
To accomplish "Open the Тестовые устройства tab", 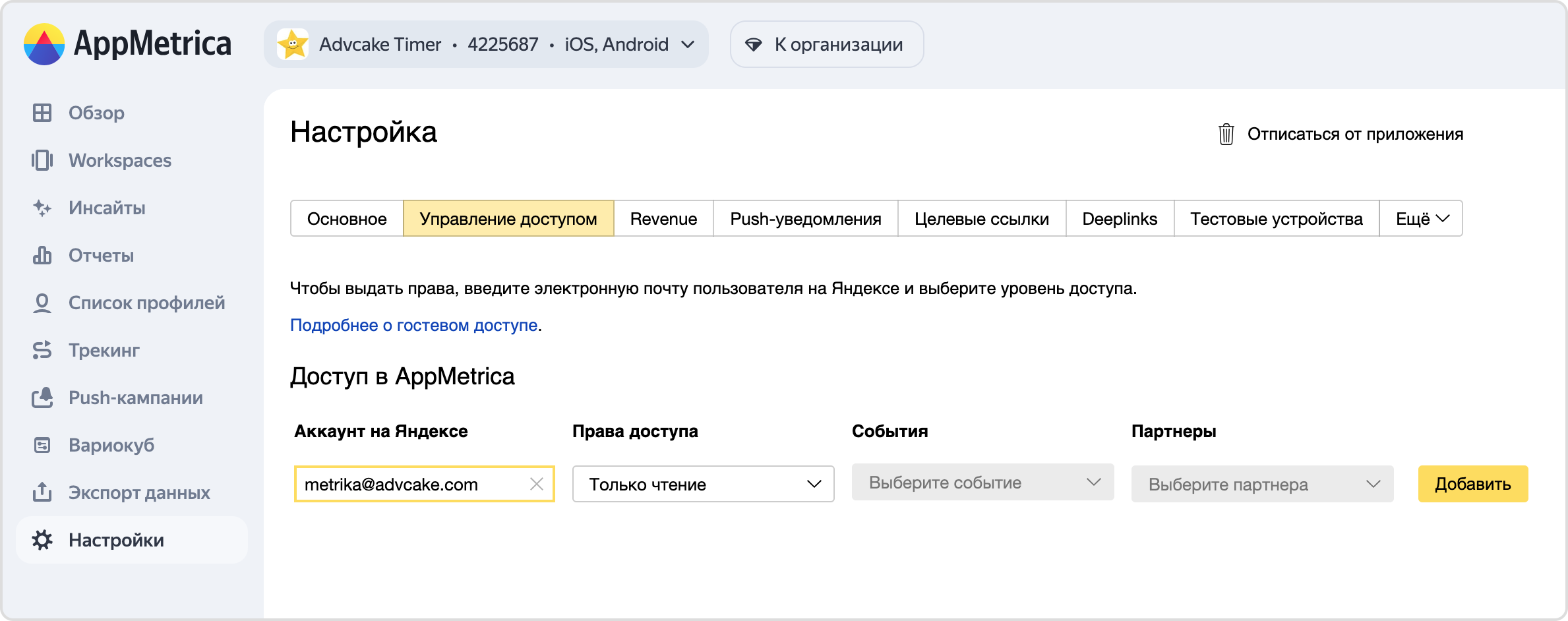I will (x=1277, y=218).
